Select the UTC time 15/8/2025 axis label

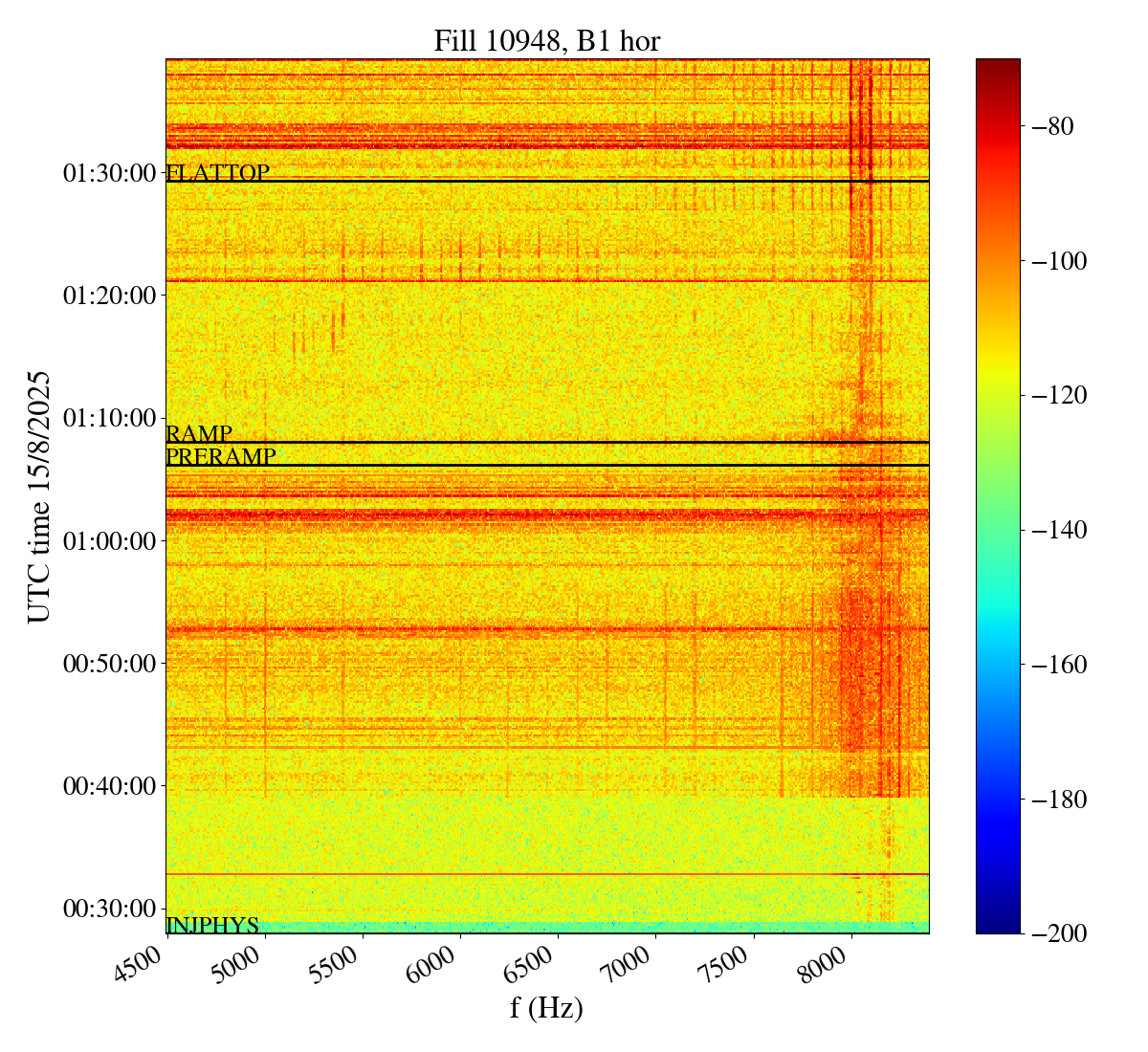(39, 496)
